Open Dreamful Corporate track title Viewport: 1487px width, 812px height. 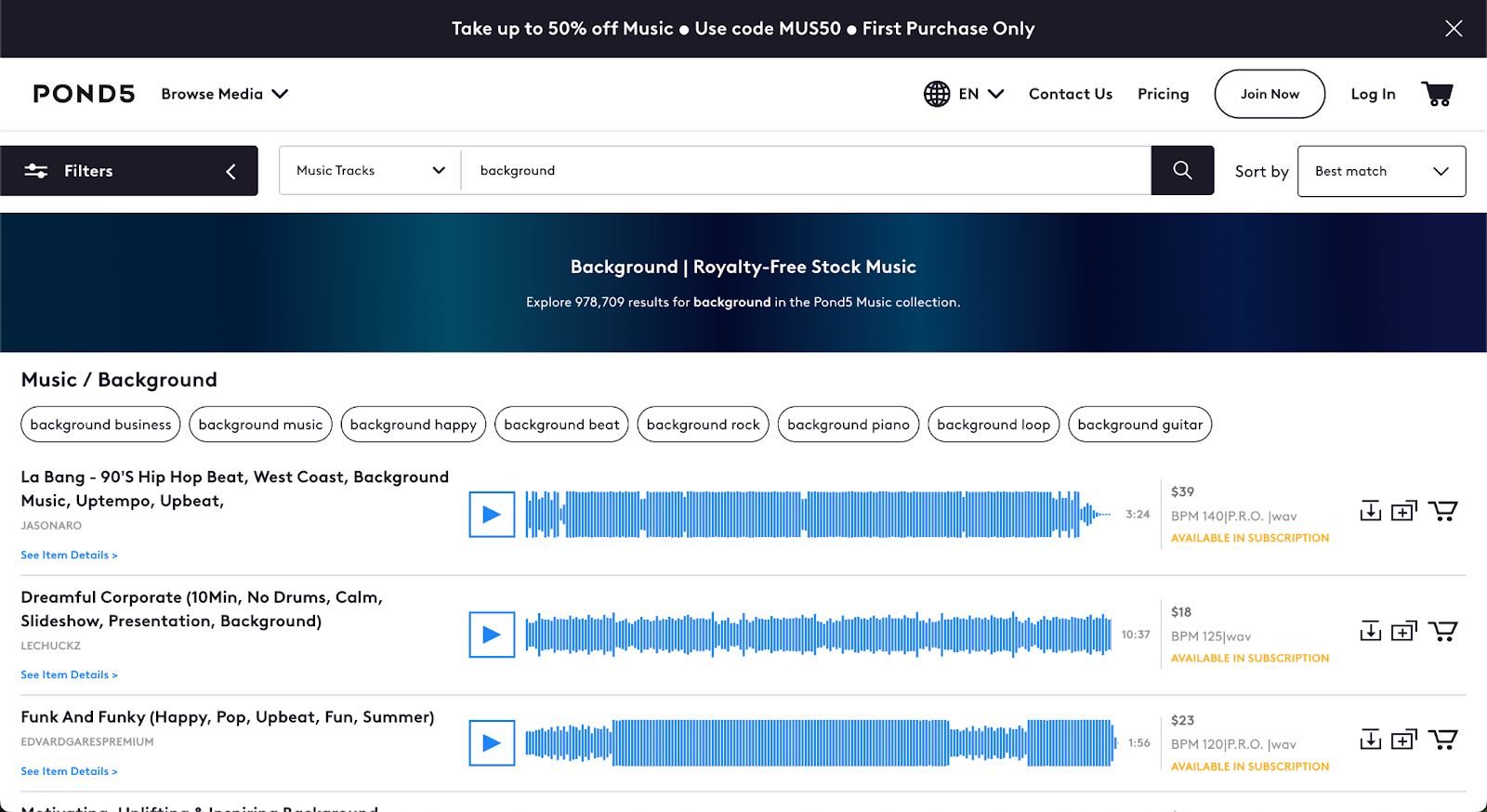tap(202, 609)
